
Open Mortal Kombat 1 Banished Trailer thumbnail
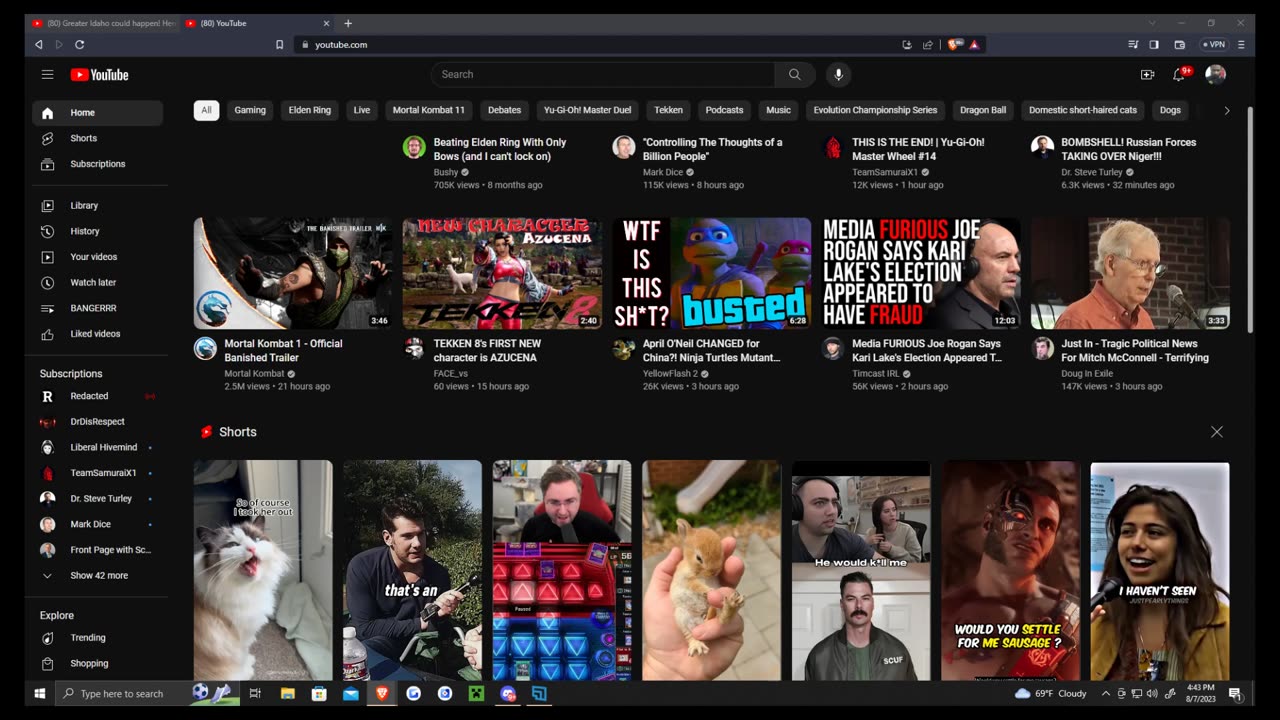coord(293,273)
